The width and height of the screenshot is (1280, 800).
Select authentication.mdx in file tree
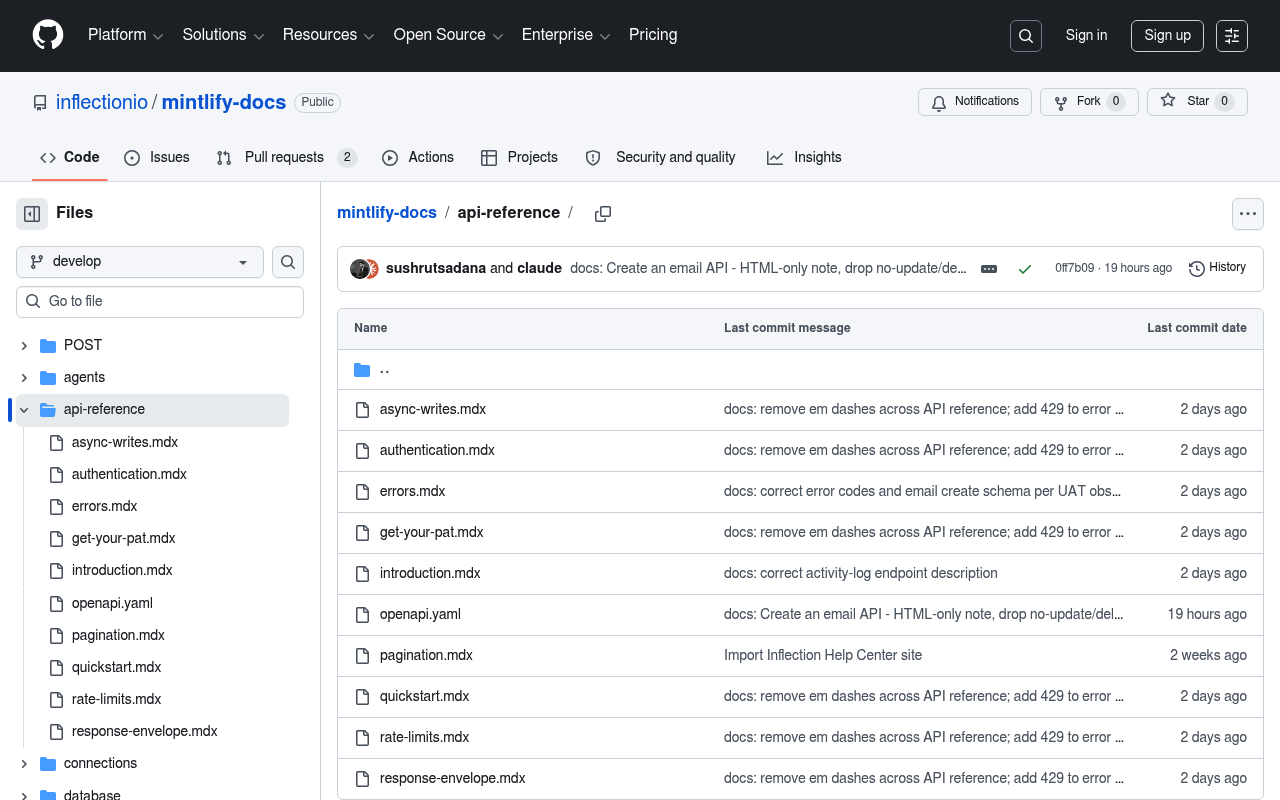click(x=129, y=474)
